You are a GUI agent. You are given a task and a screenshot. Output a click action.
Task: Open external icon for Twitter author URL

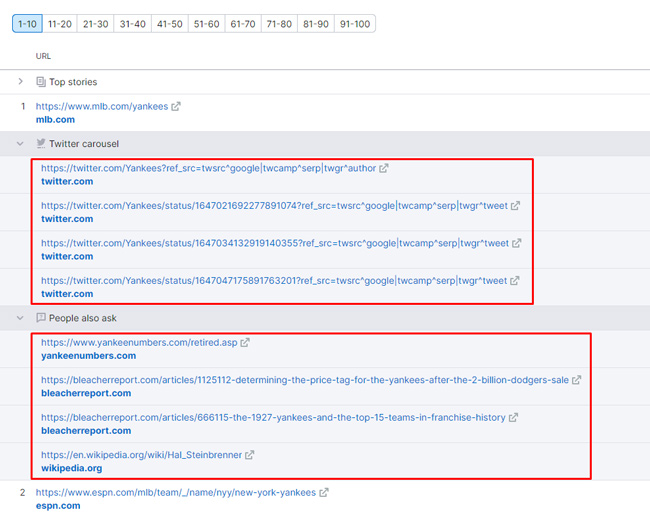click(x=384, y=168)
